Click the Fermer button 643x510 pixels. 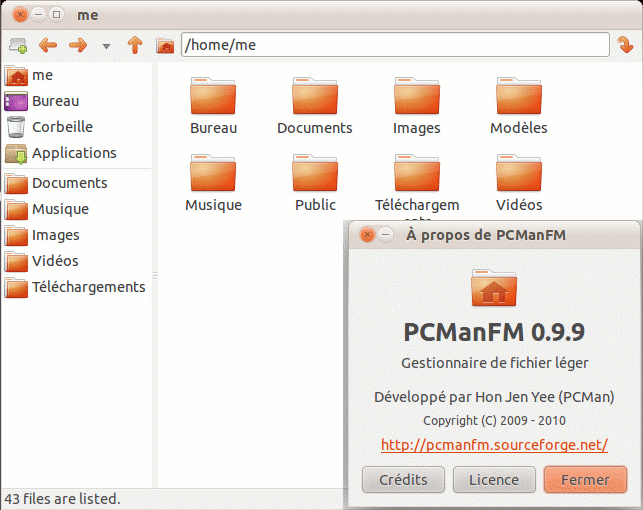pos(585,480)
